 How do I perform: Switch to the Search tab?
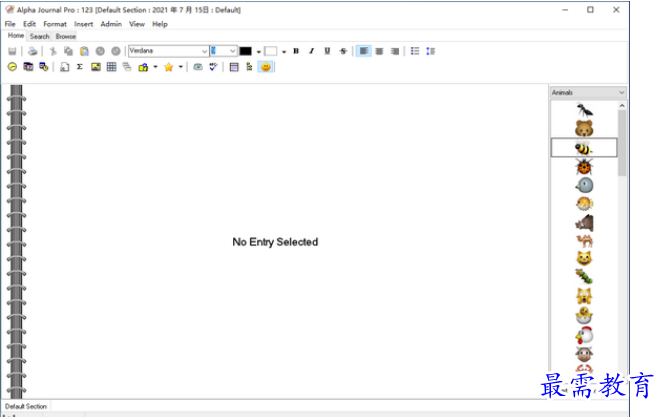click(x=40, y=36)
